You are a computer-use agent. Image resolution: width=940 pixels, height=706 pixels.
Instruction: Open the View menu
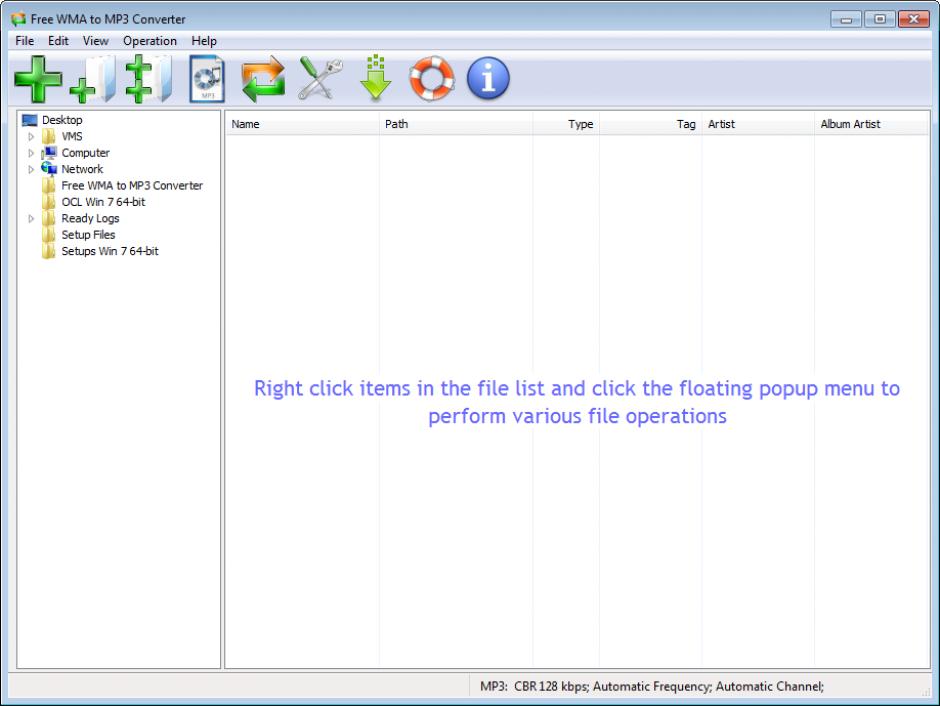click(96, 41)
